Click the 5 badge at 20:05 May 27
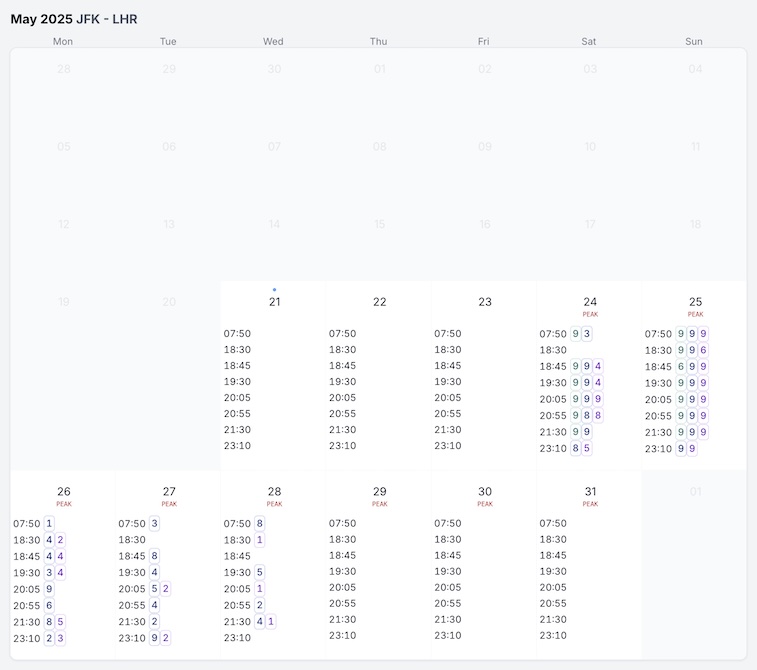Viewport: 757px width, 670px height. (154, 588)
